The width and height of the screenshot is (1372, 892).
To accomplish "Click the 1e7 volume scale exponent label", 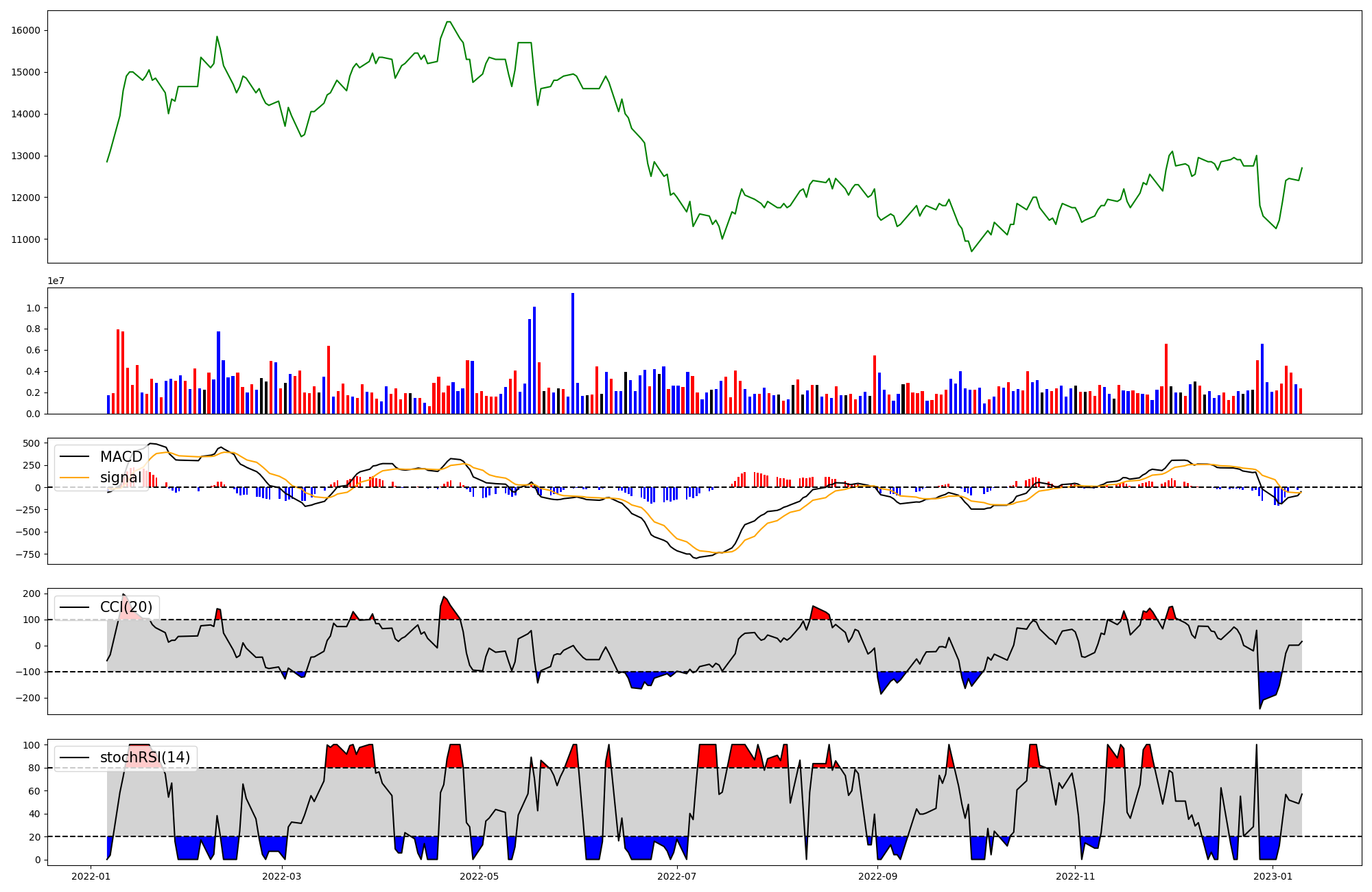I will (x=56, y=281).
